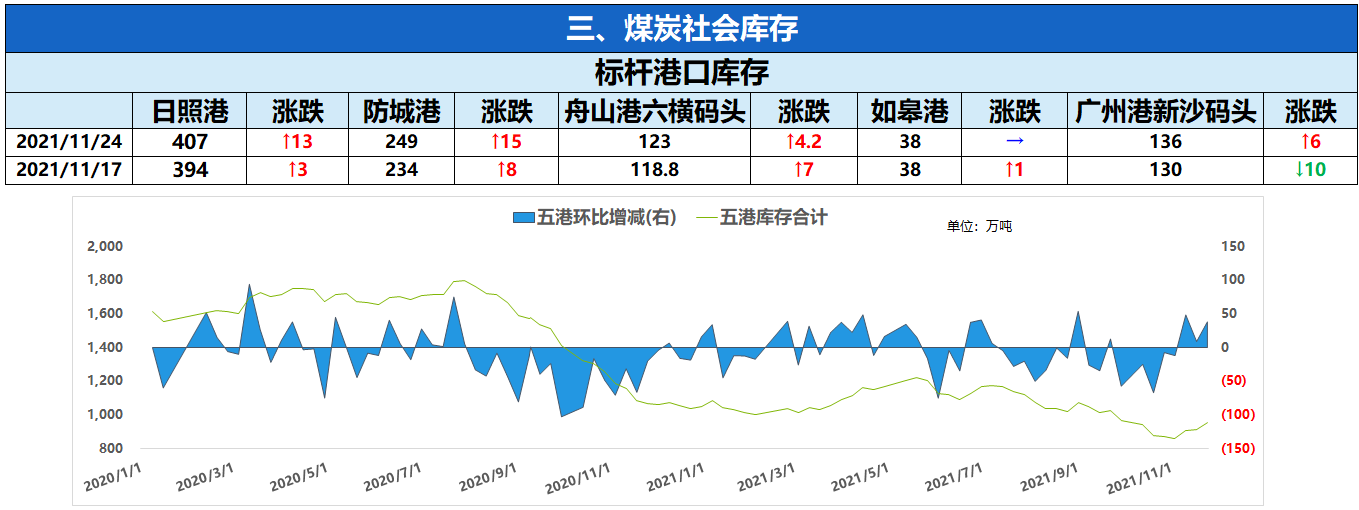Click the 日照港 column header
The width and height of the screenshot is (1359, 510).
coord(190,111)
